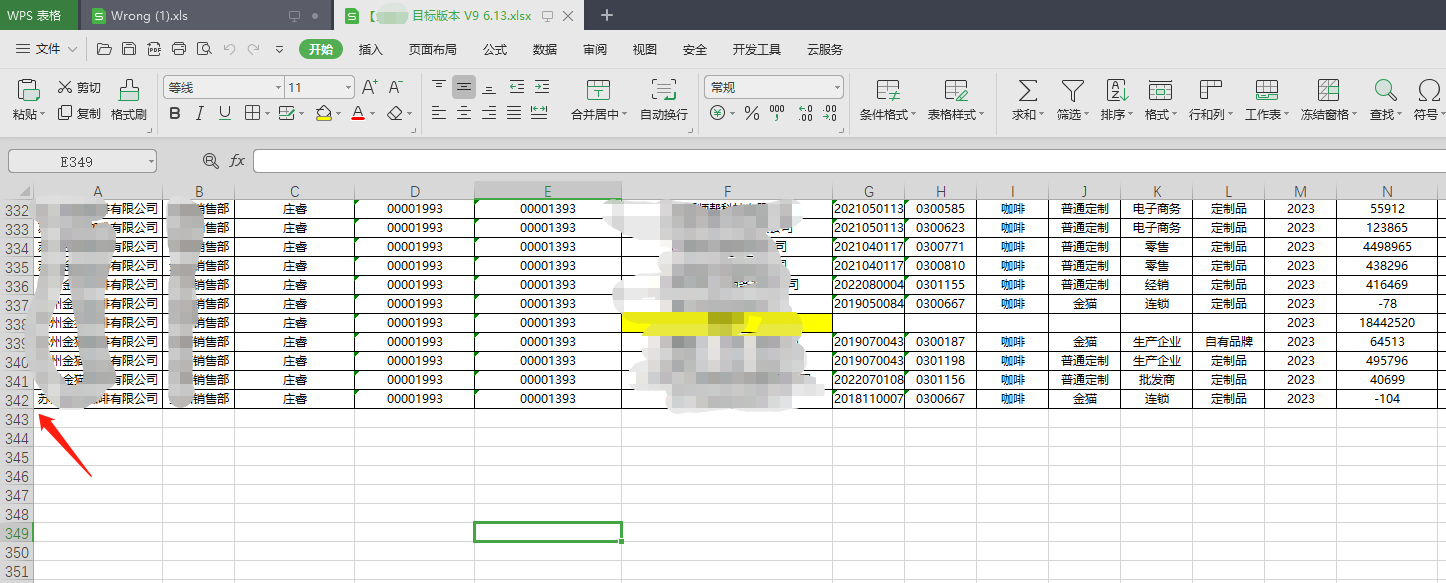Decrease indent icon
This screenshot has width=1446, height=583.
coord(516,87)
